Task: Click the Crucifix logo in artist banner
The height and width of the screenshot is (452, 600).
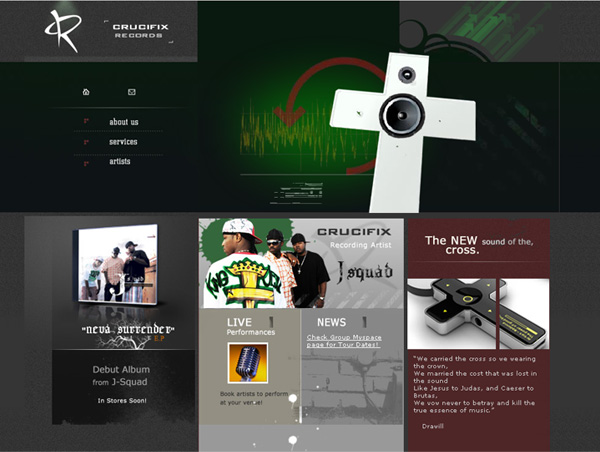Action: coord(354,232)
